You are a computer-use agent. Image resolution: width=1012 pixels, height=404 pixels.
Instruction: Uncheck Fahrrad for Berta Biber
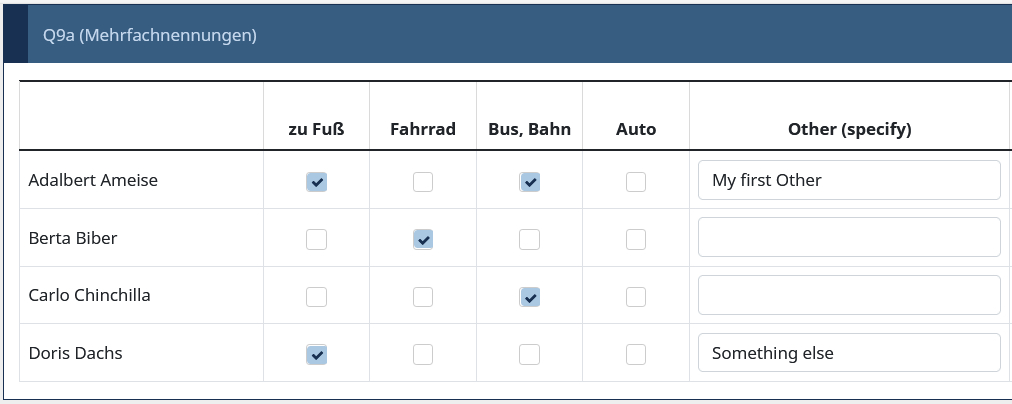point(423,239)
